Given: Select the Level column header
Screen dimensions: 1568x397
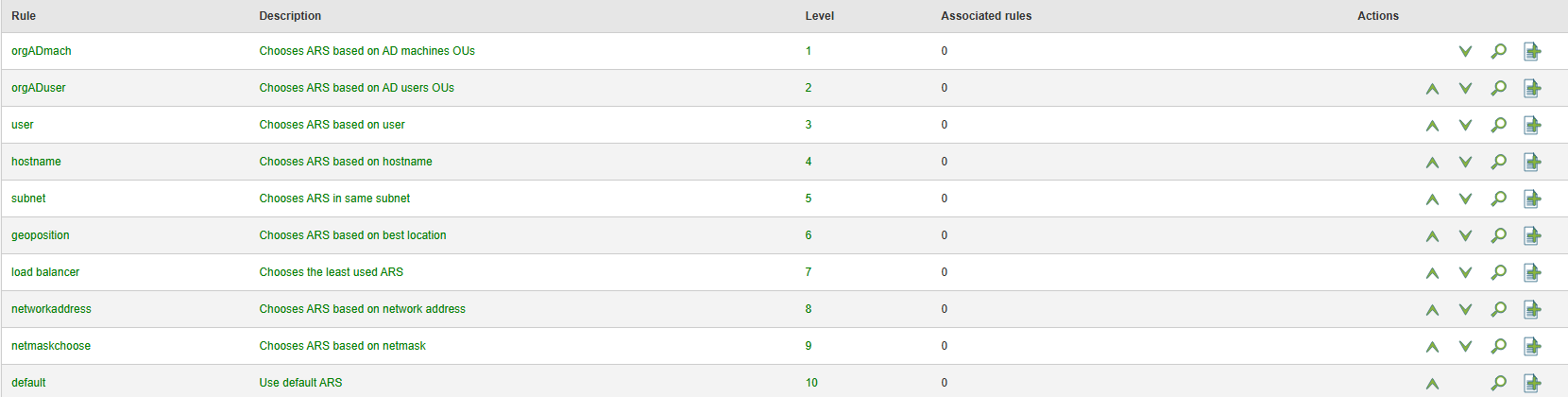Looking at the screenshot, I should [819, 16].
